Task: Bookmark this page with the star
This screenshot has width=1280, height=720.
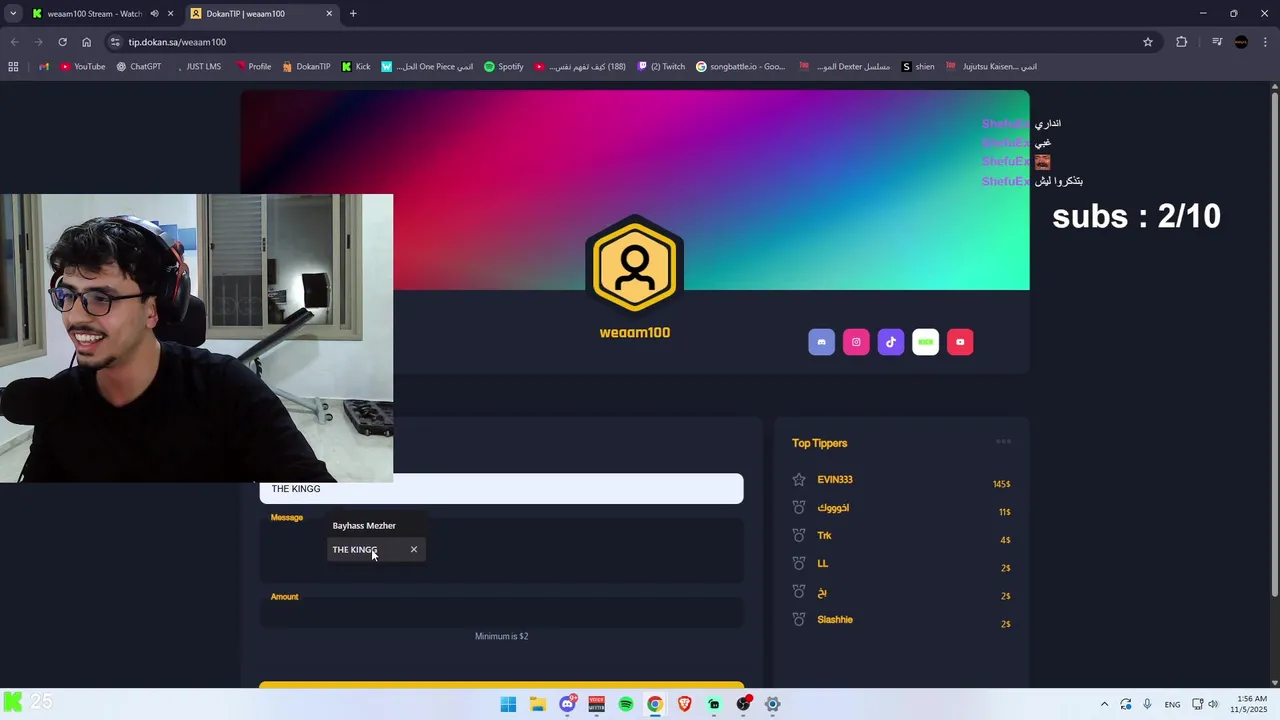Action: pos(1148,42)
